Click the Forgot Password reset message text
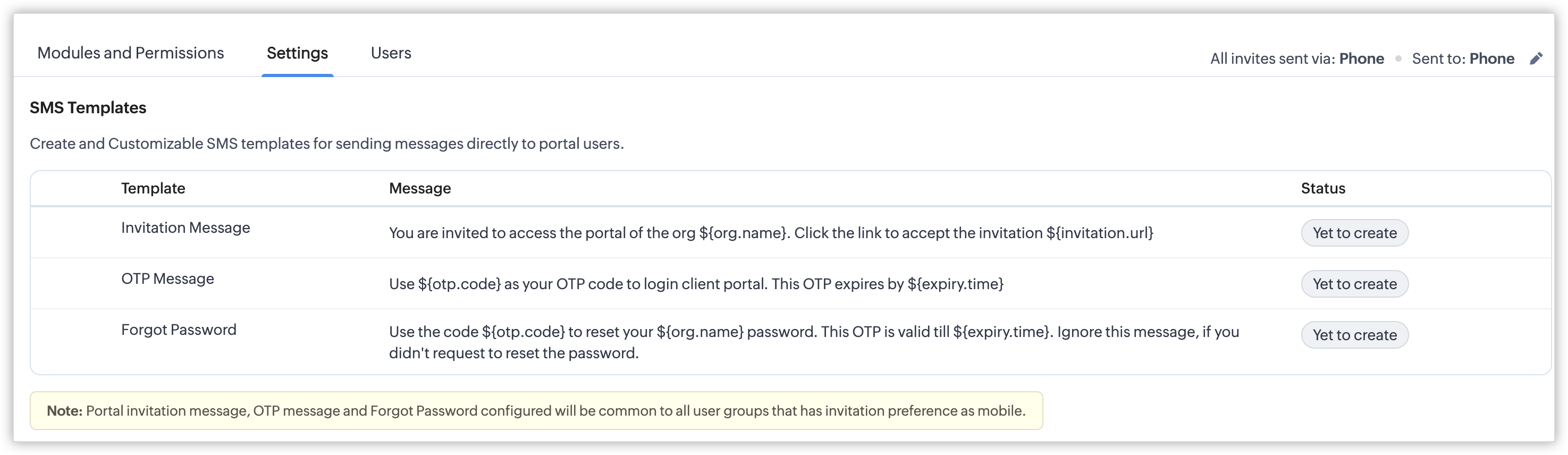The height and width of the screenshot is (455, 1568). (813, 342)
